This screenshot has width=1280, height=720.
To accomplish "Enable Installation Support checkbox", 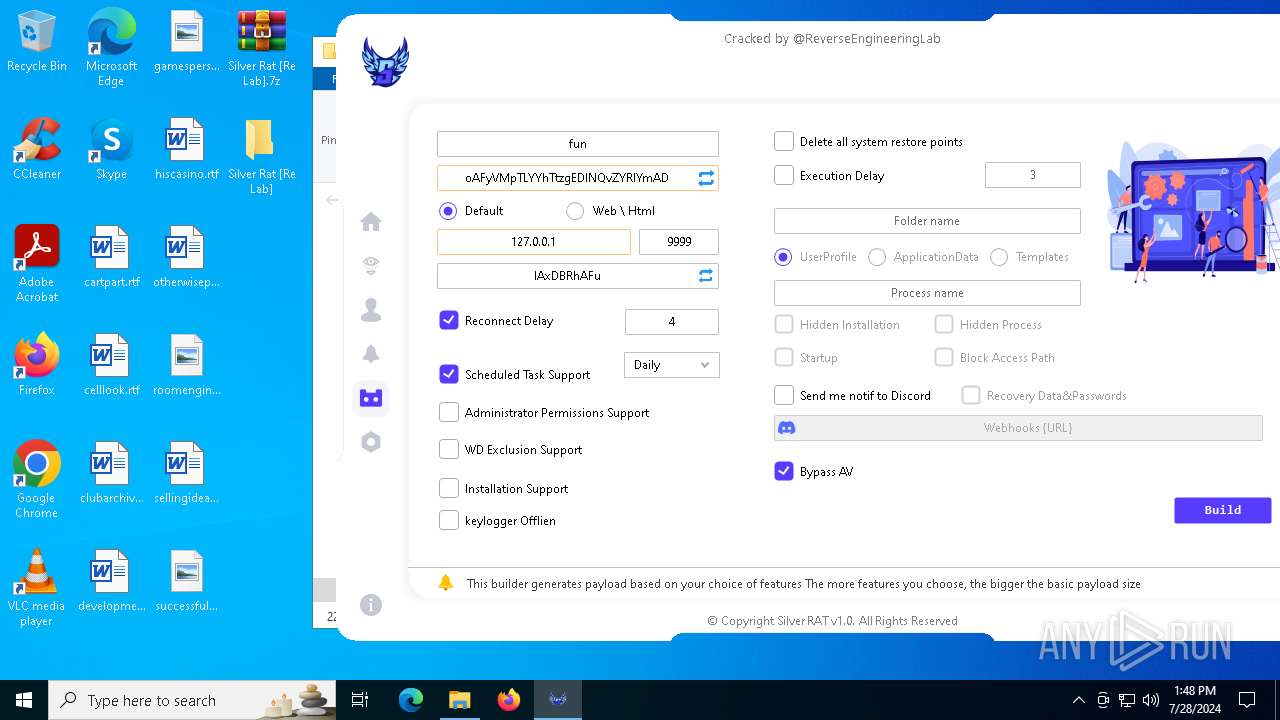I will (449, 488).
